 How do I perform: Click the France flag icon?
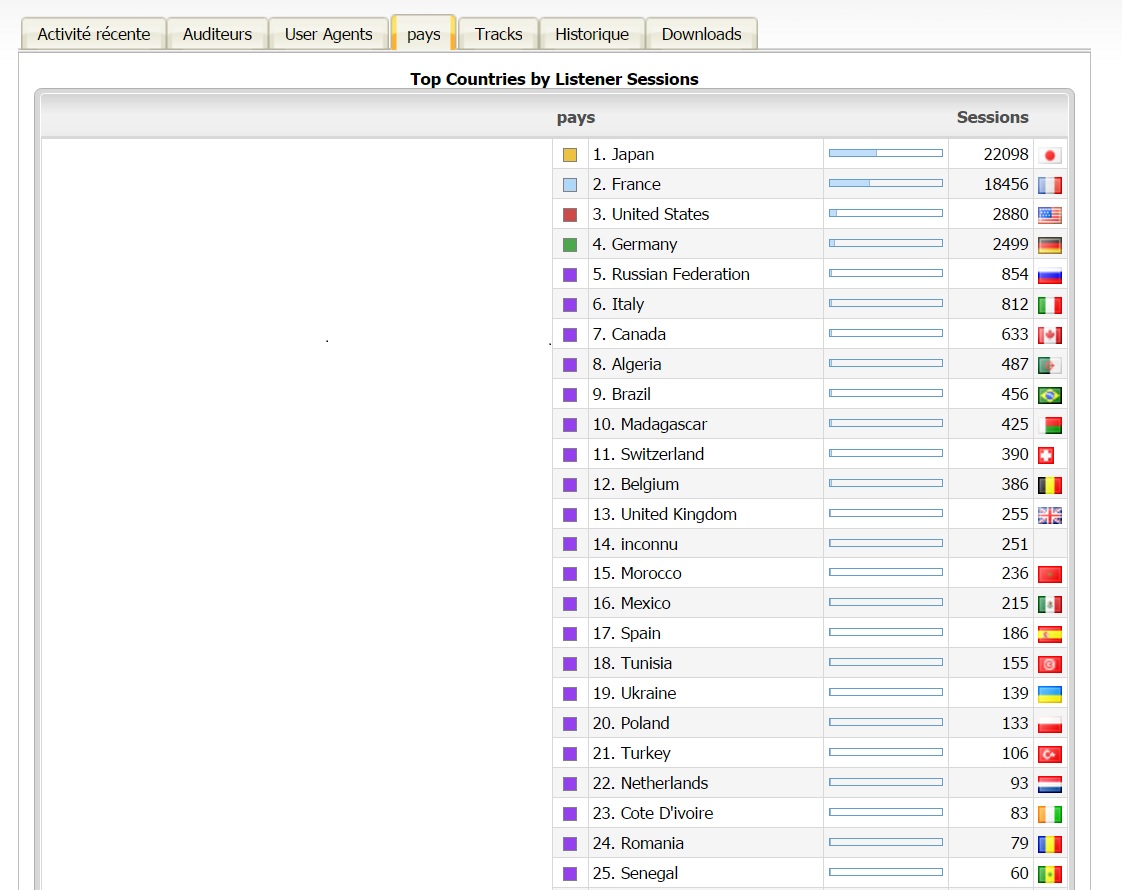pyautogui.click(x=1049, y=185)
